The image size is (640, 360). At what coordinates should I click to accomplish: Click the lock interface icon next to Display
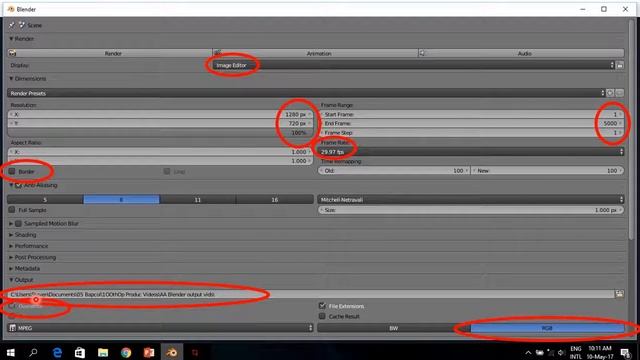pos(620,65)
